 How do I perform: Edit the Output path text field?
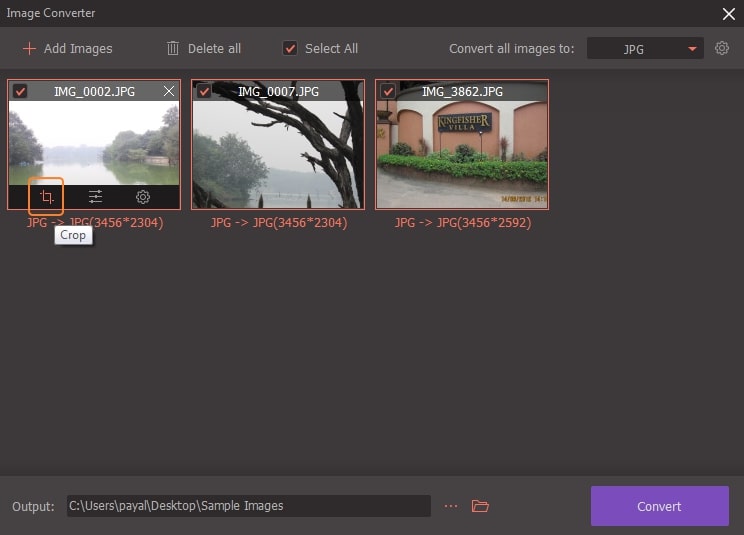(x=248, y=506)
